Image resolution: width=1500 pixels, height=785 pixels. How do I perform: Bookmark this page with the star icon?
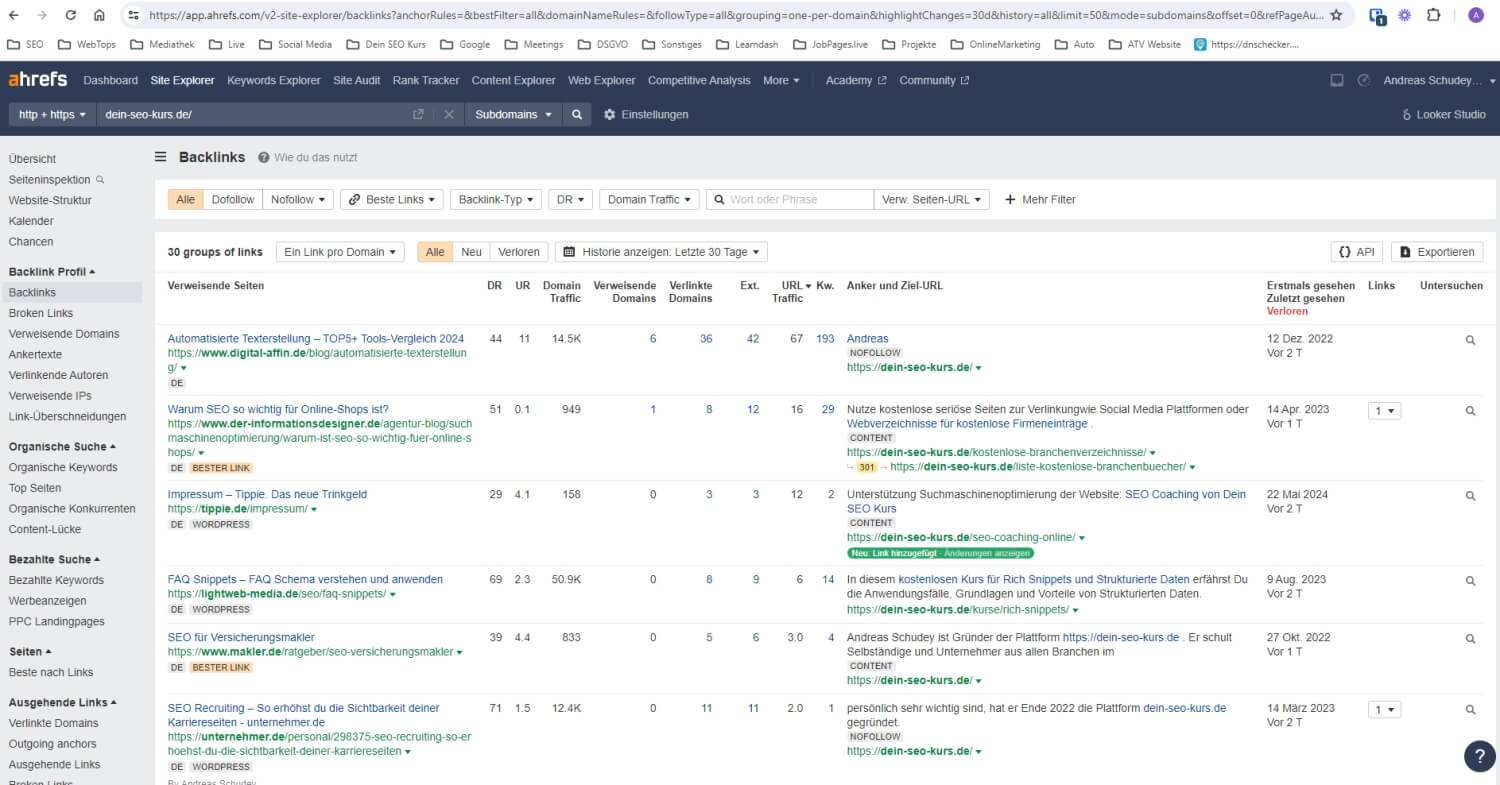pos(1336,15)
